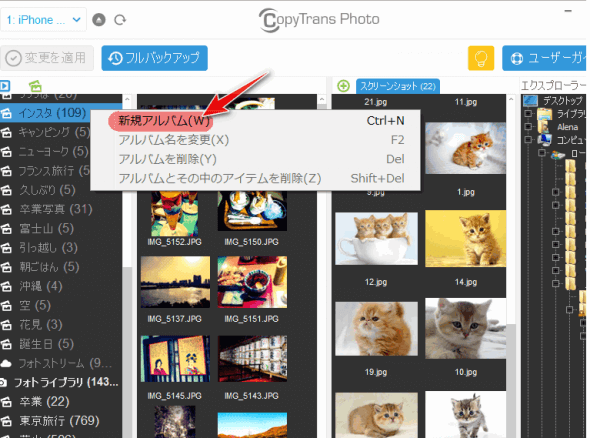Viewport: 590px width, 438px height.
Task: Click the green plus add folder icon
Action: pyautogui.click(x=343, y=86)
